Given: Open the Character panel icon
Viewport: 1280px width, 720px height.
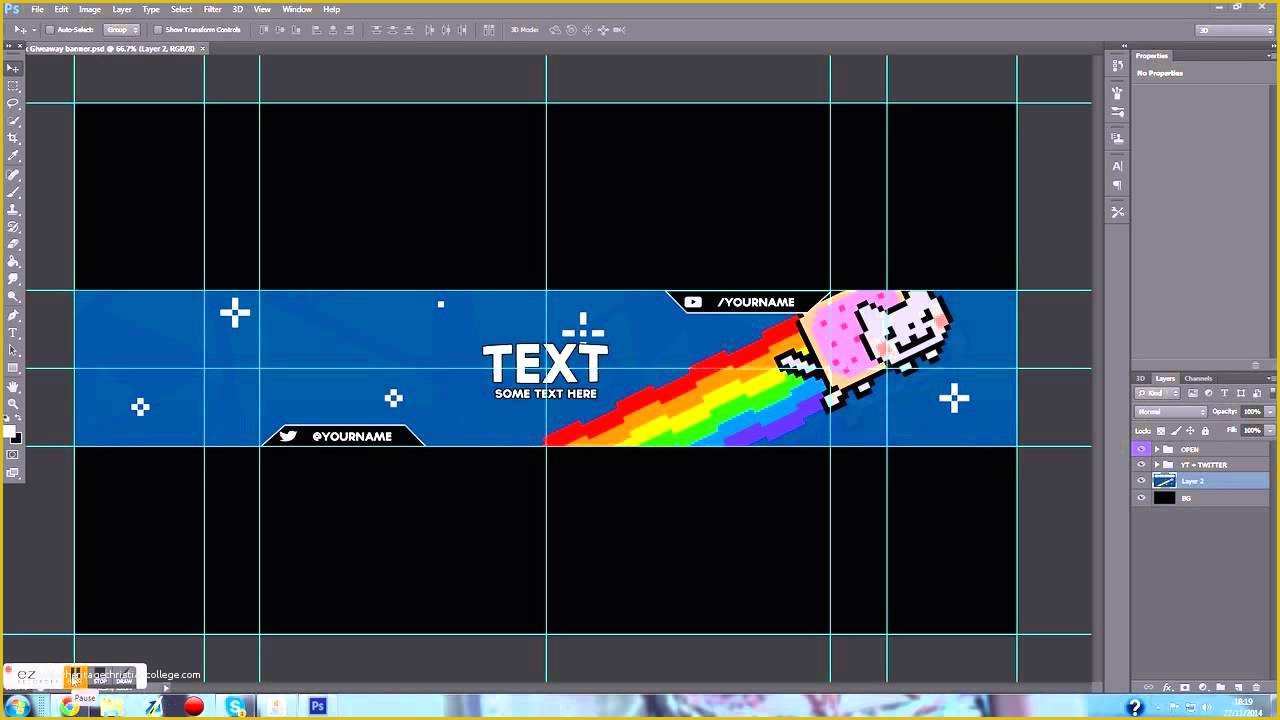Looking at the screenshot, I should click(x=1117, y=166).
